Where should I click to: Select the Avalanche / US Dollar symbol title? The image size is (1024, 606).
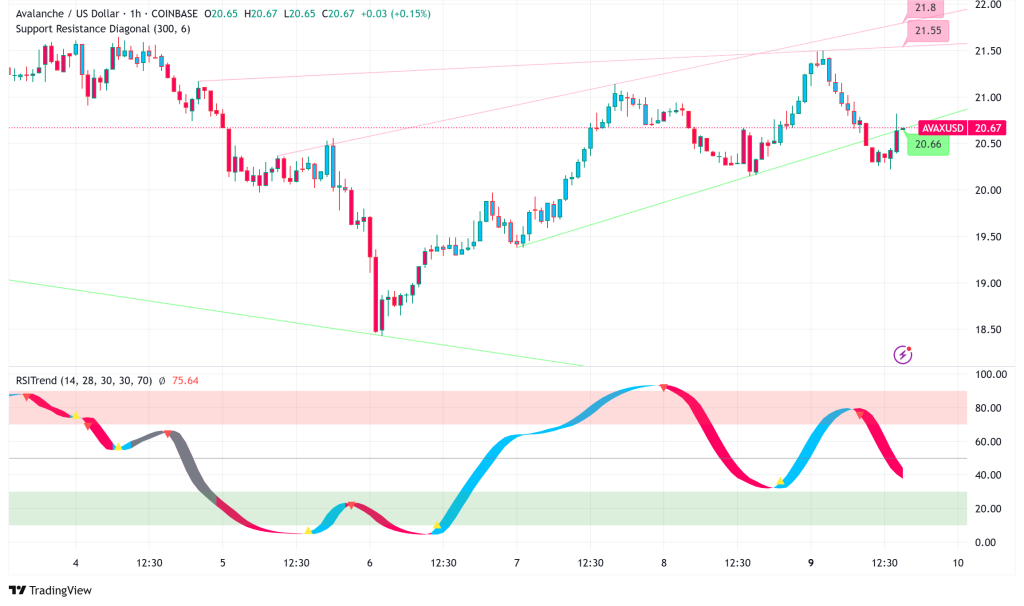pos(67,14)
